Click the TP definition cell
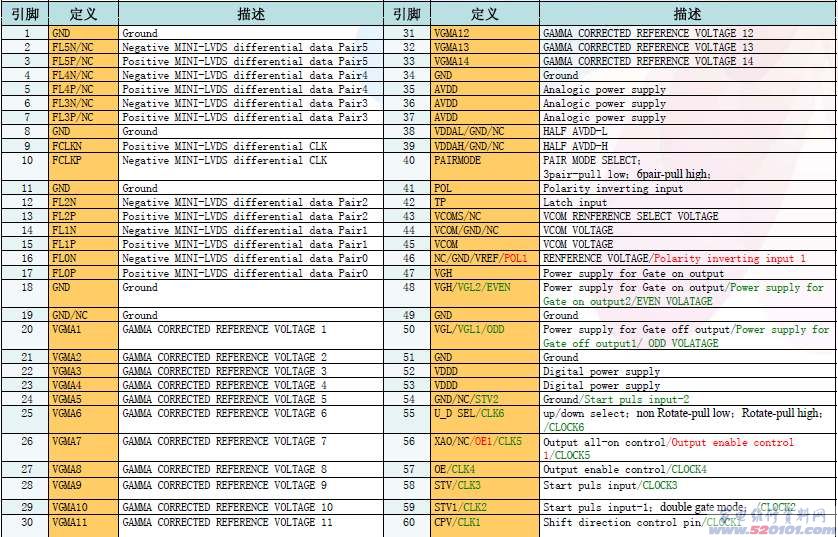The width and height of the screenshot is (838, 537). pyautogui.click(x=484, y=202)
